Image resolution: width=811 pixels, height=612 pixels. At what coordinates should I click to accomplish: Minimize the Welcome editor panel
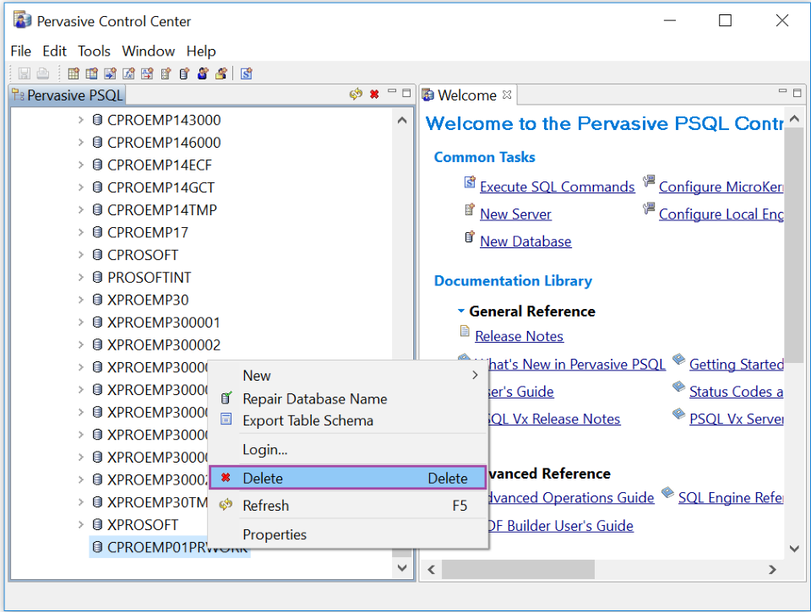pos(783,92)
